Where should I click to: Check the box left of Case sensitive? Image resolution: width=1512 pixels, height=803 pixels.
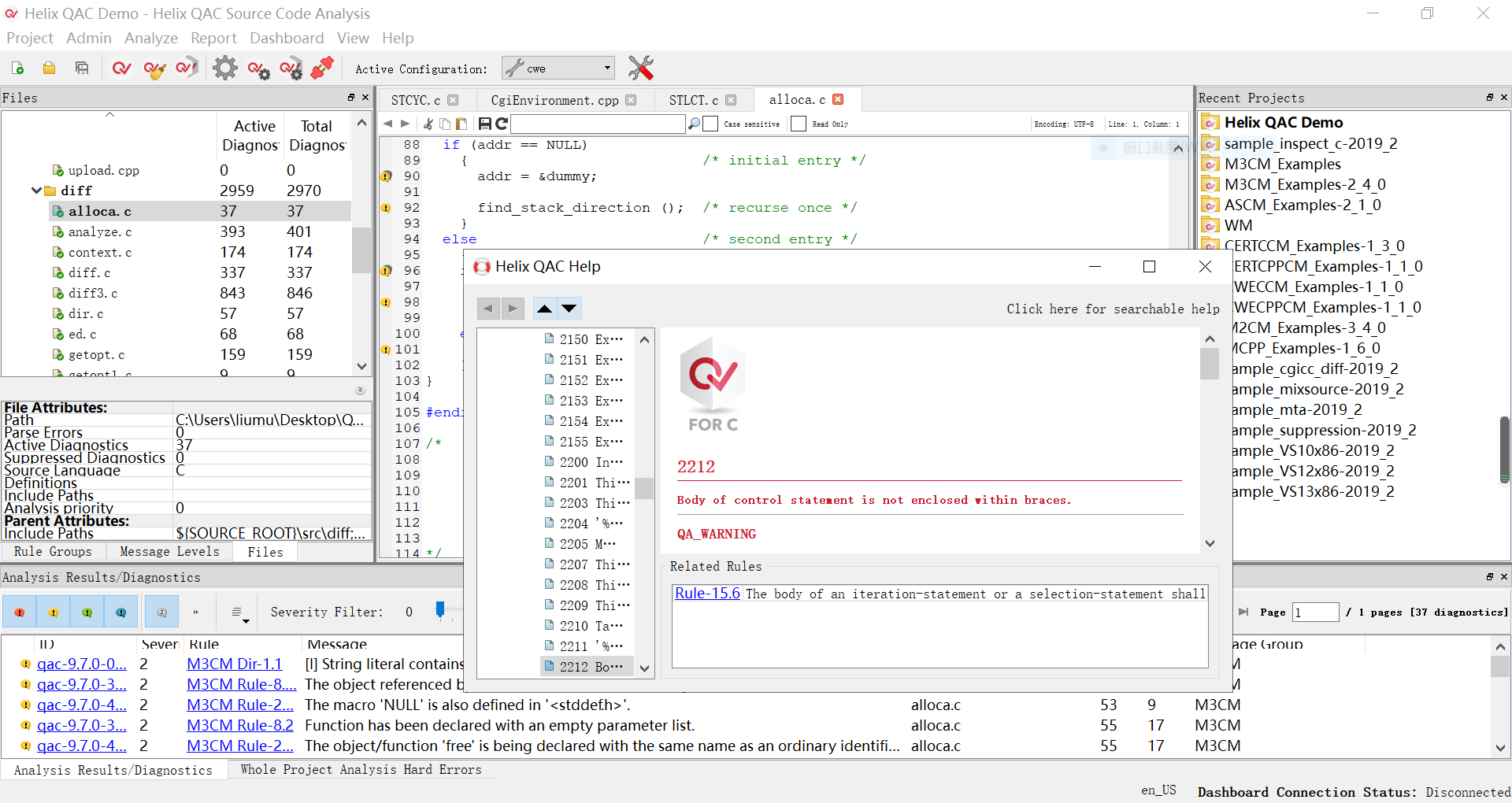710,124
